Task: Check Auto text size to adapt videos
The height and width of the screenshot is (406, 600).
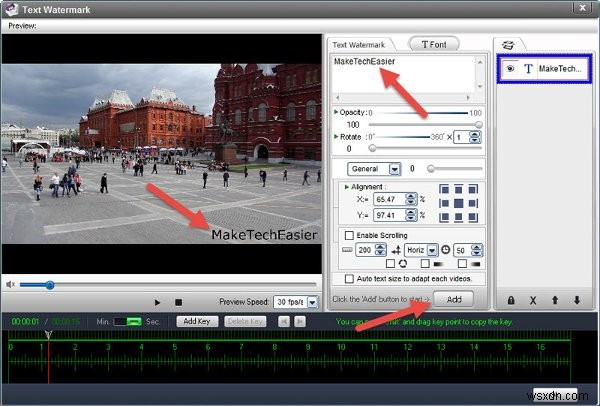Action: (349, 279)
